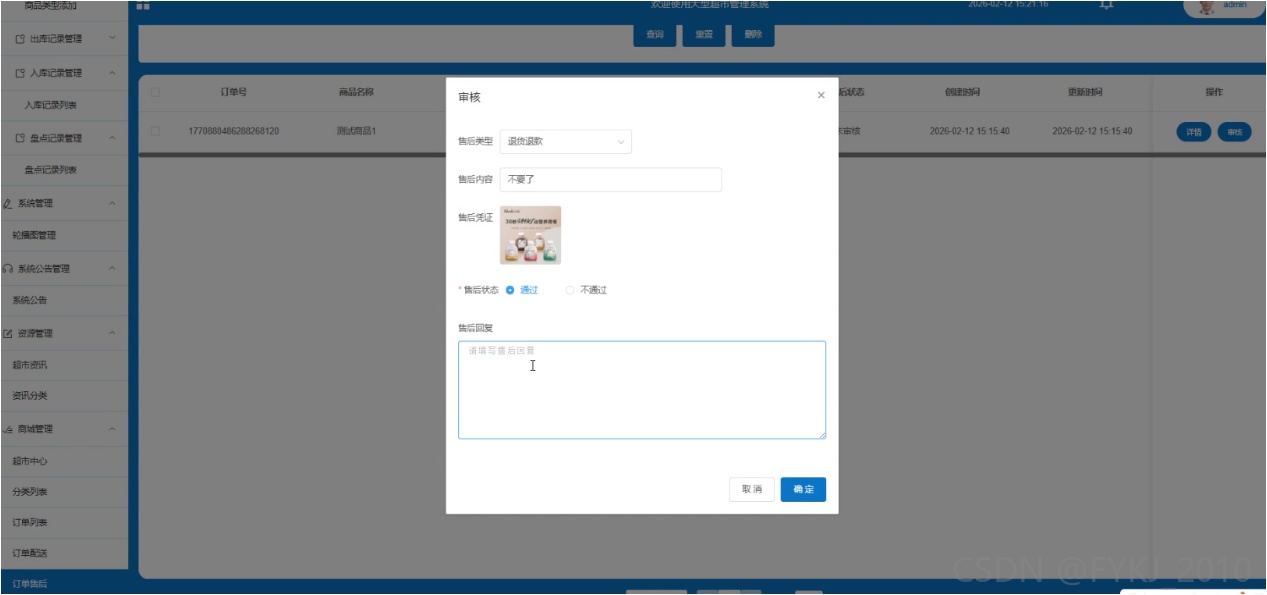
Task: Select the 不通过 radio option
Action: click(570, 290)
